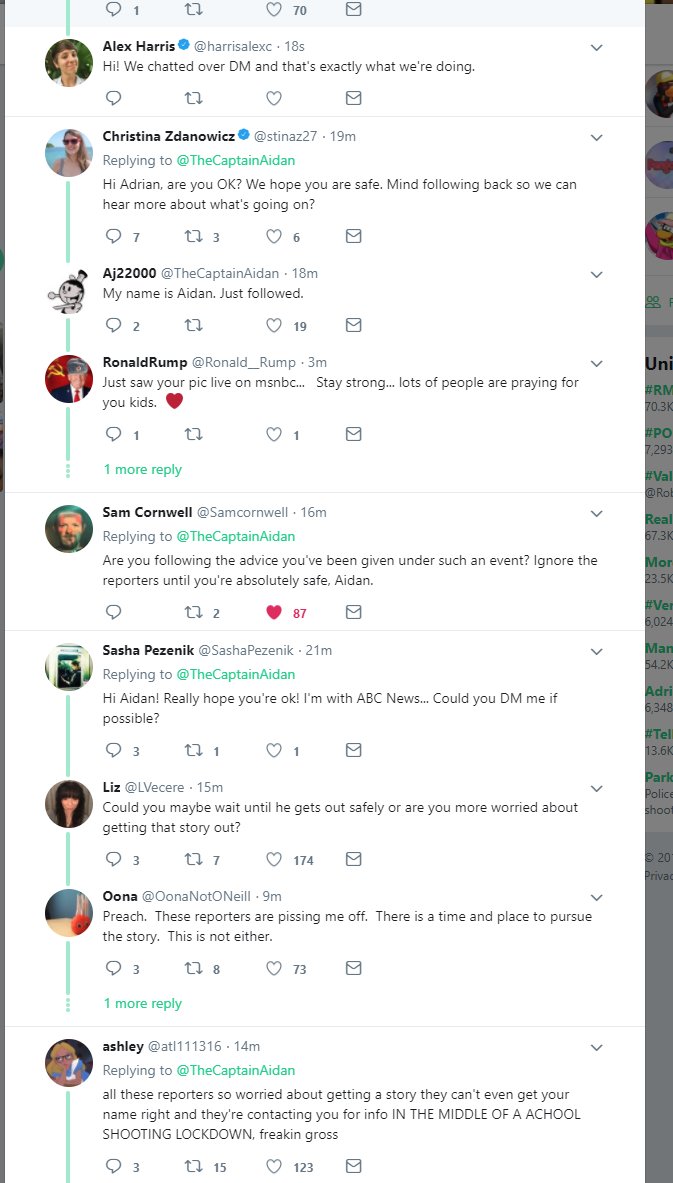Open the tweet menu arrow for Liz's tweet
This screenshot has height=1183, width=673.
pyautogui.click(x=596, y=788)
